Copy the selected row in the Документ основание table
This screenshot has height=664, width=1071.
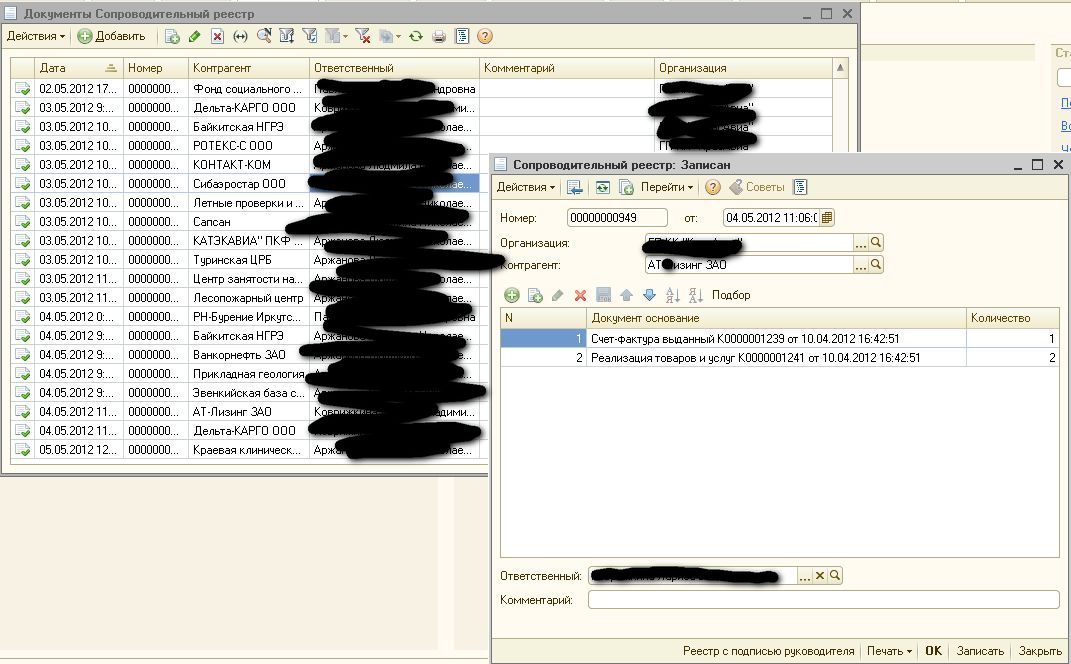pos(535,295)
